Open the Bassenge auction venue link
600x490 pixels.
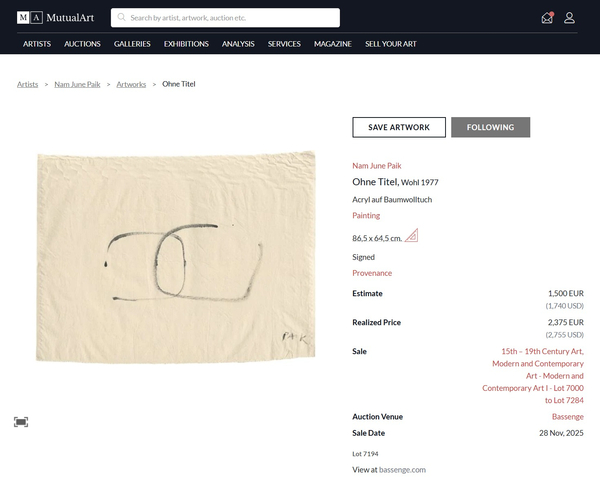pos(567,416)
